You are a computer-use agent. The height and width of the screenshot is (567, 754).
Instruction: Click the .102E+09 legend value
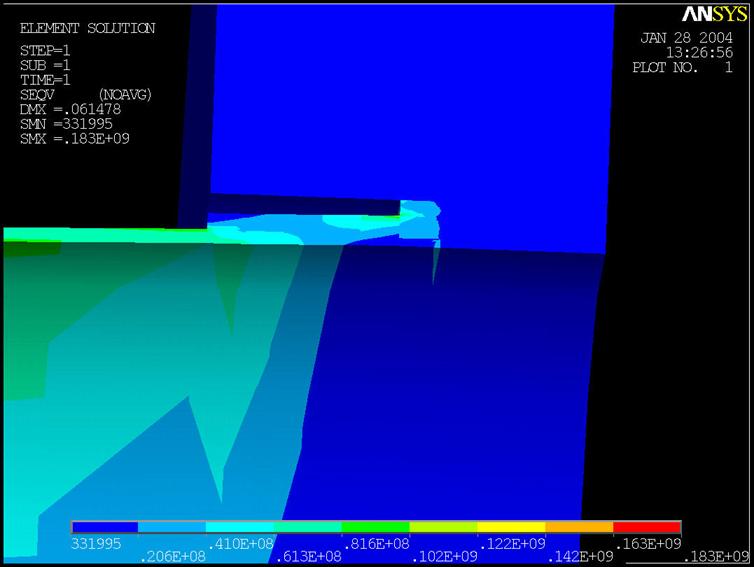[x=445, y=557]
